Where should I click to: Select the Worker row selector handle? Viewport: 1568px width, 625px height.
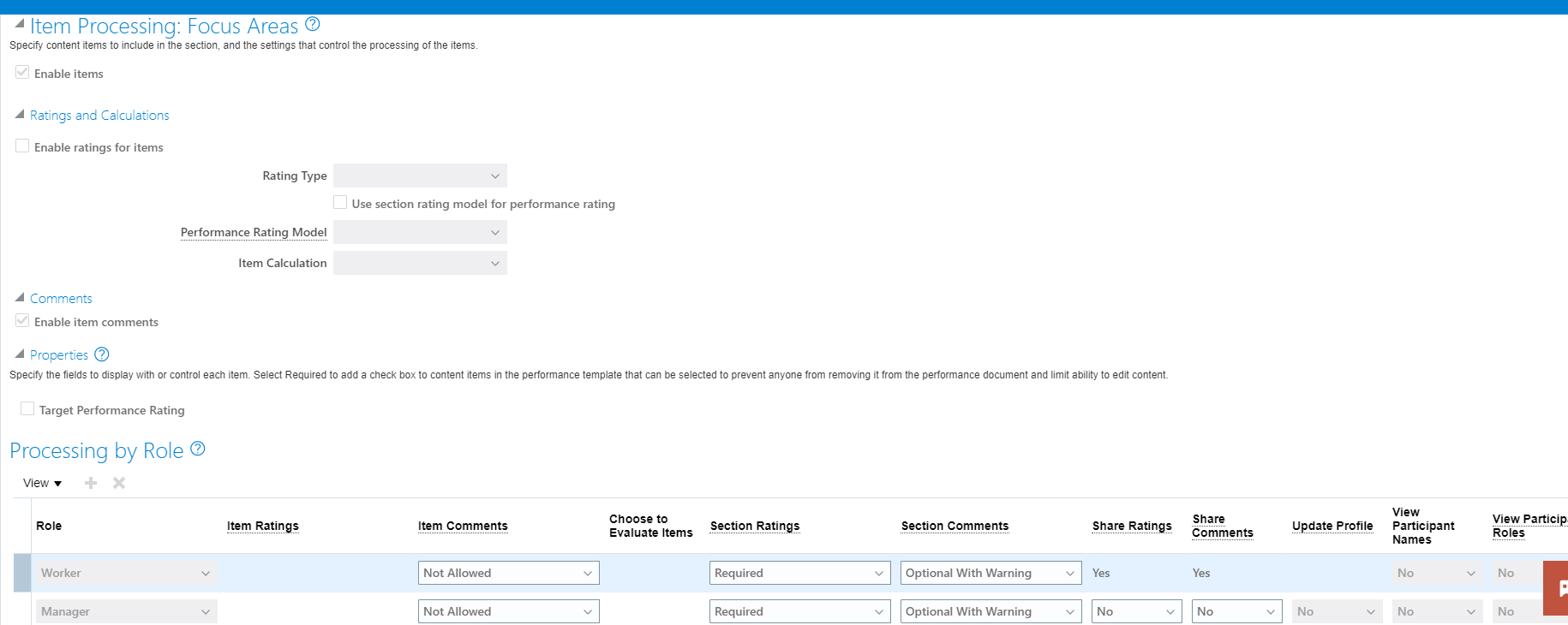click(x=22, y=573)
